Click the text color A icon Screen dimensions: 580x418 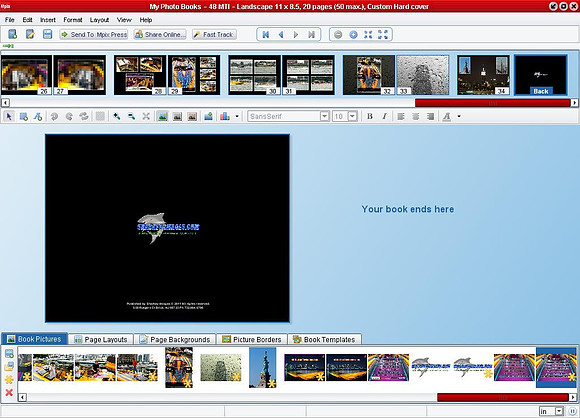tap(446, 117)
